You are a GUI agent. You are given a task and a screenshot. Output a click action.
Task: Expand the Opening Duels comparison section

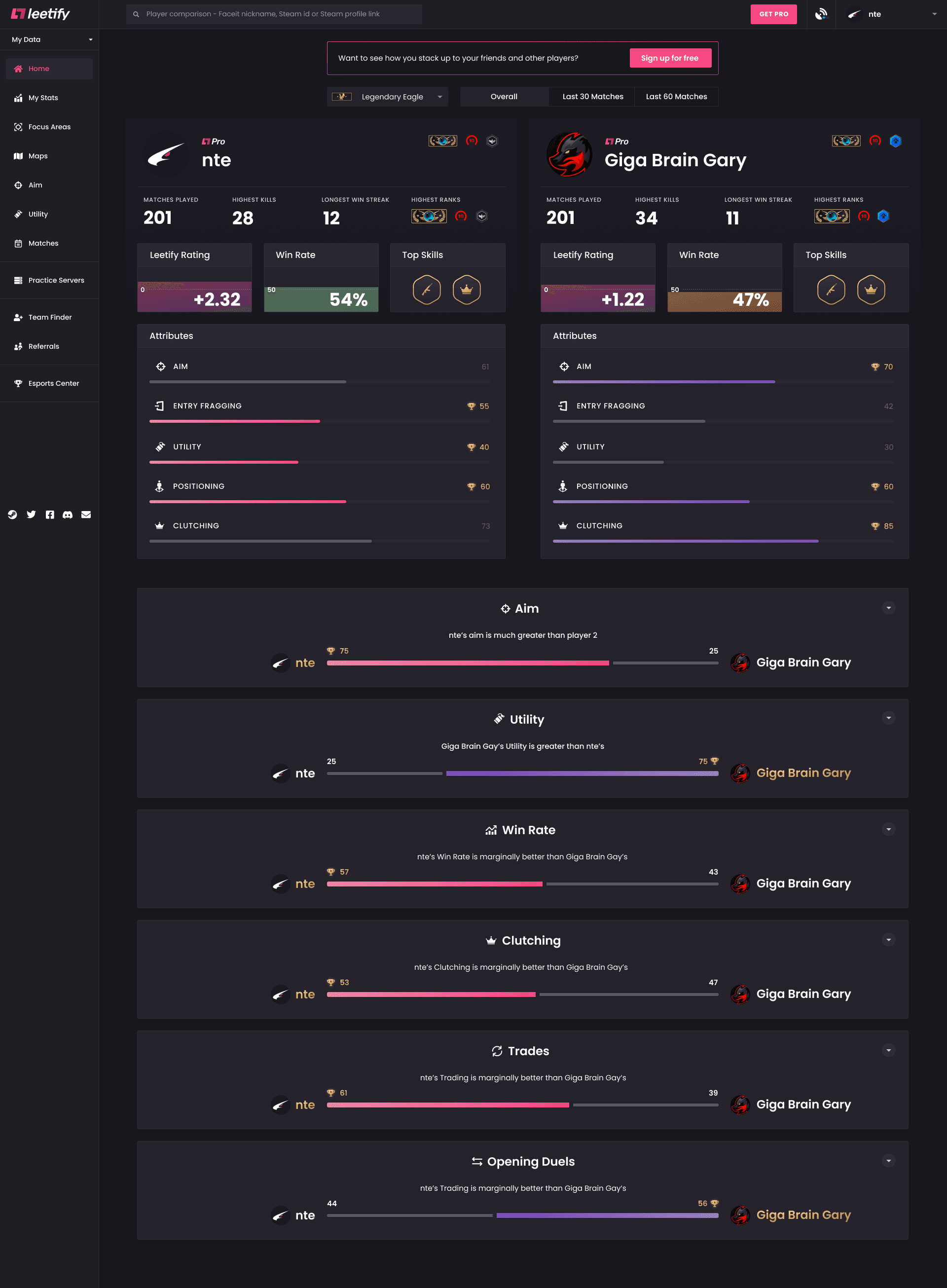tap(888, 1161)
